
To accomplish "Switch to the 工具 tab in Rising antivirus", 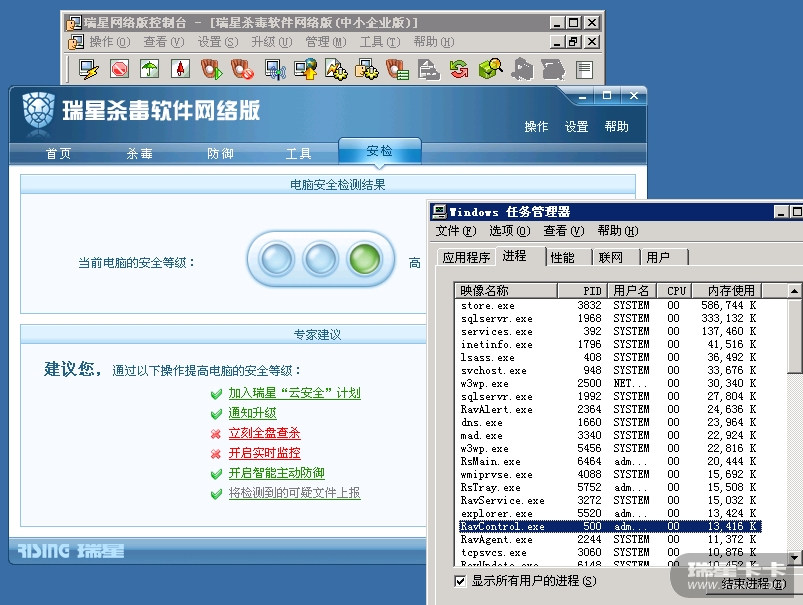I will (x=299, y=154).
